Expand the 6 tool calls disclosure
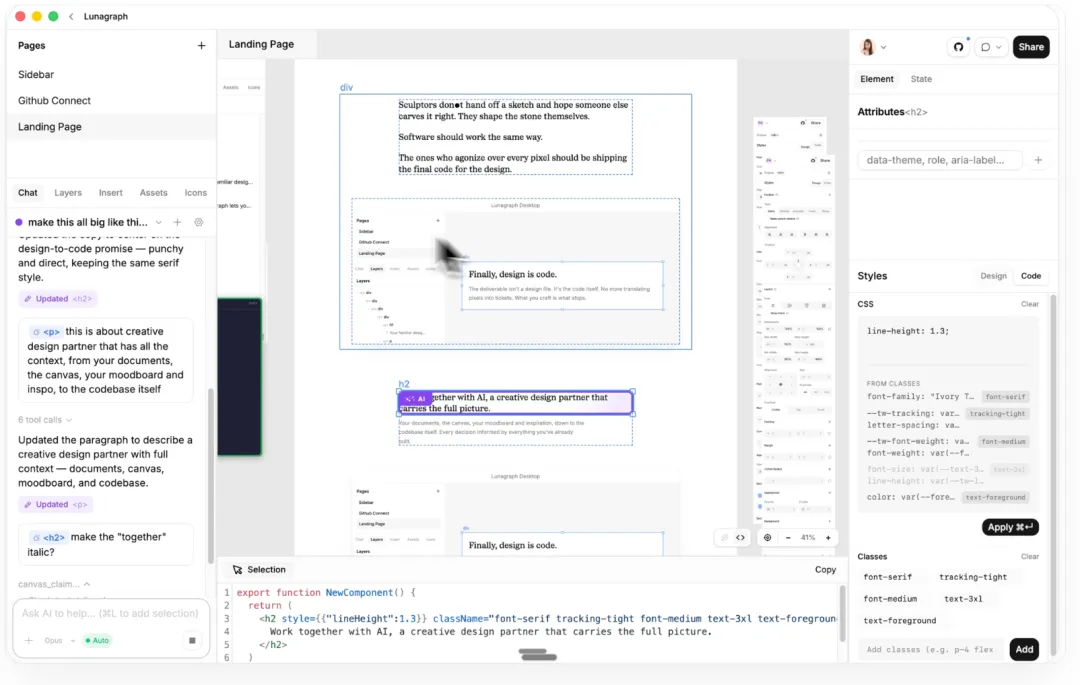 click(45, 420)
